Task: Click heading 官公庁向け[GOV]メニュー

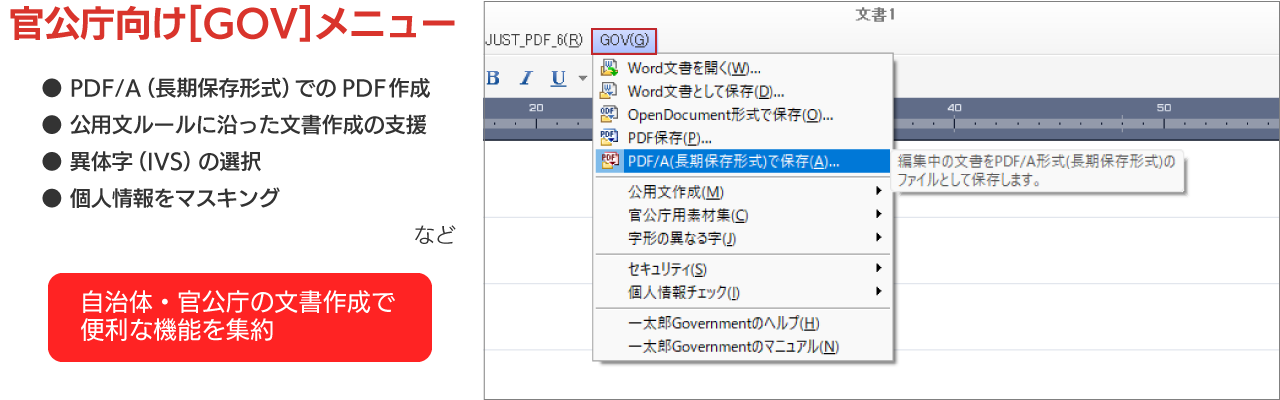Action: (x=234, y=25)
